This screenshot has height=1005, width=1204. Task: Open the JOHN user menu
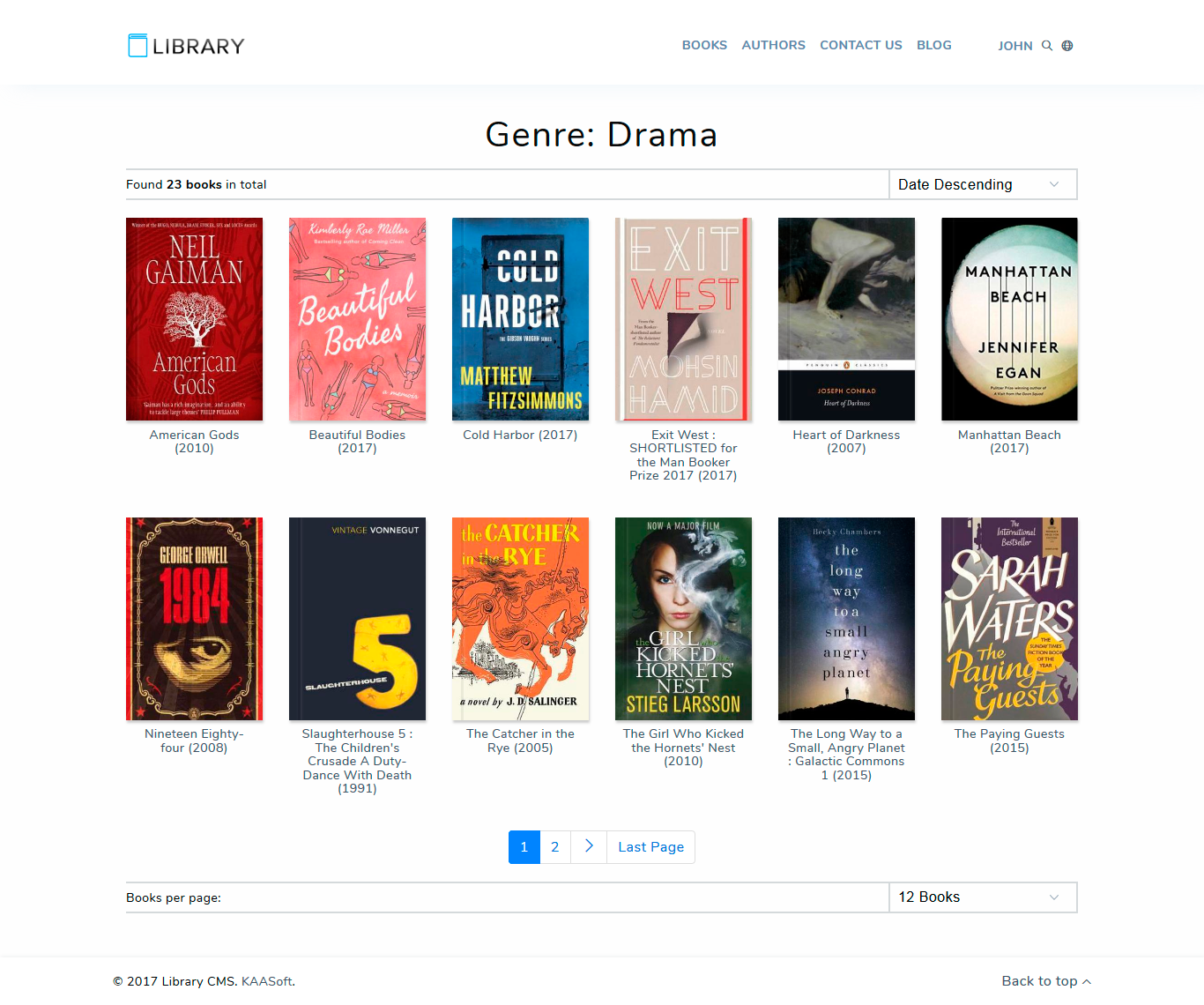pyautogui.click(x=1014, y=46)
